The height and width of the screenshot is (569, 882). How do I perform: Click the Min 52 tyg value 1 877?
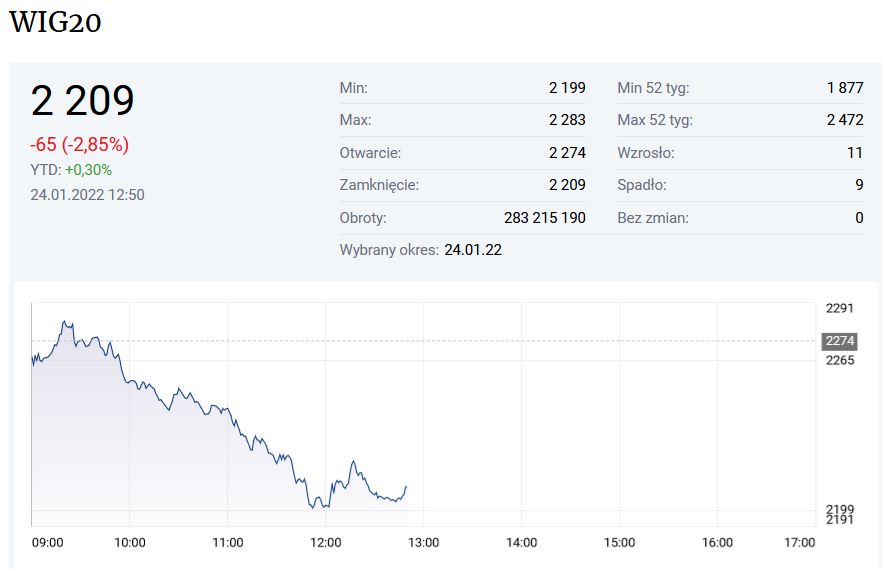844,88
